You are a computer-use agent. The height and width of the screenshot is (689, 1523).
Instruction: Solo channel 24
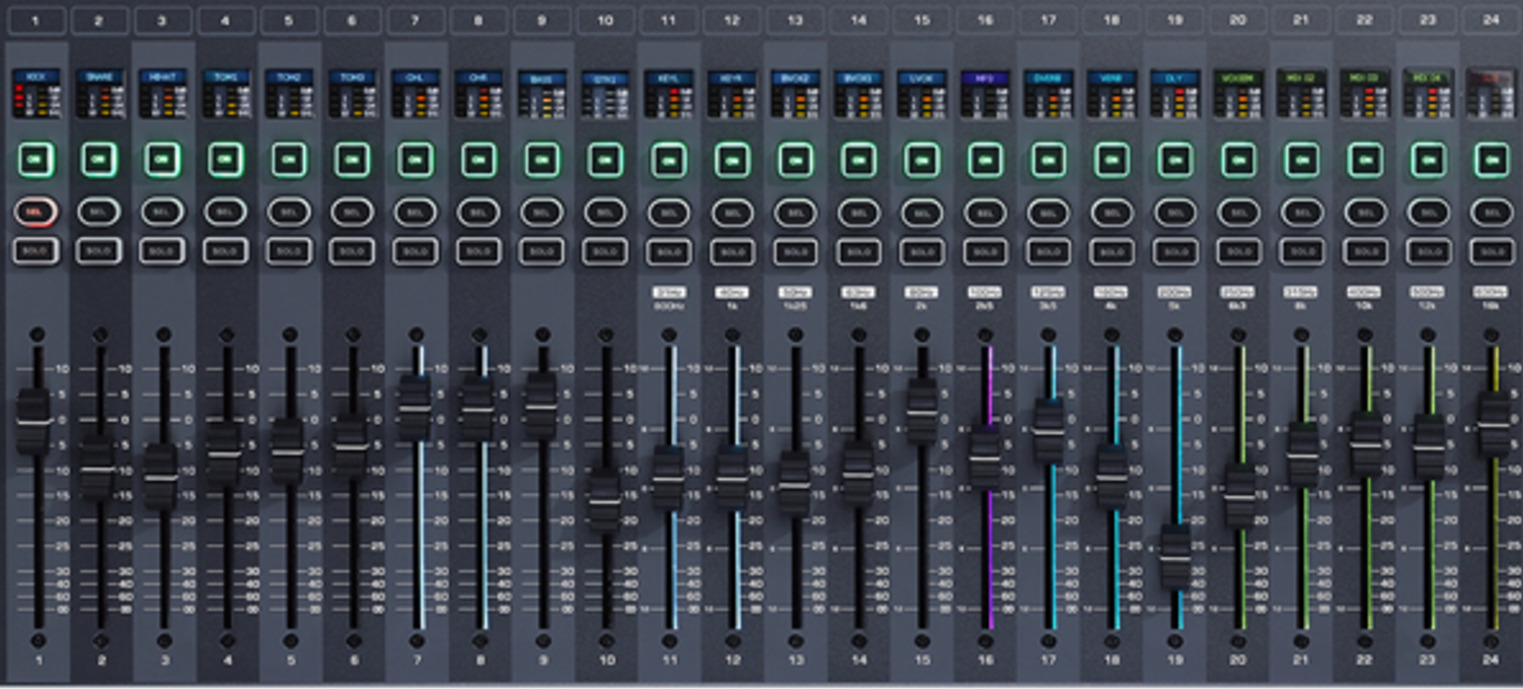(x=1491, y=251)
